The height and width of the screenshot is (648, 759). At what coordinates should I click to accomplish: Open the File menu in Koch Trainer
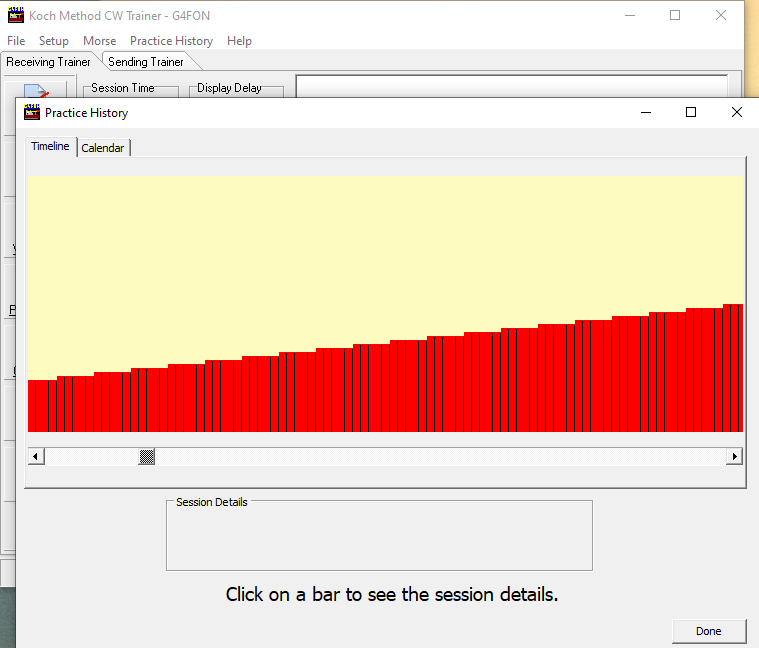(16, 41)
